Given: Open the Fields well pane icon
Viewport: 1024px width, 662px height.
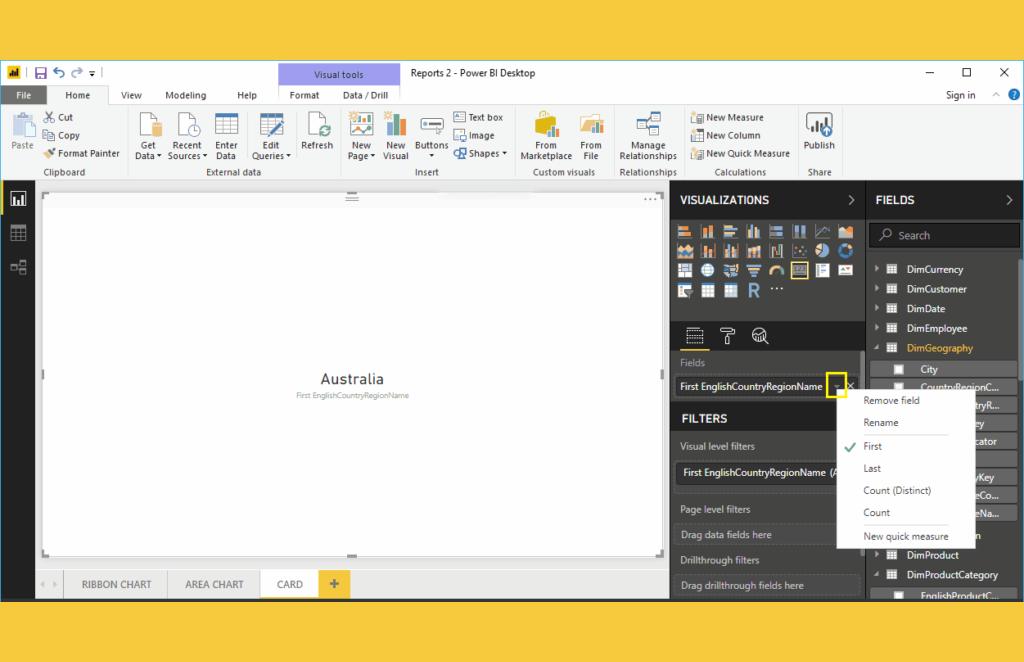Looking at the screenshot, I should tap(695, 336).
